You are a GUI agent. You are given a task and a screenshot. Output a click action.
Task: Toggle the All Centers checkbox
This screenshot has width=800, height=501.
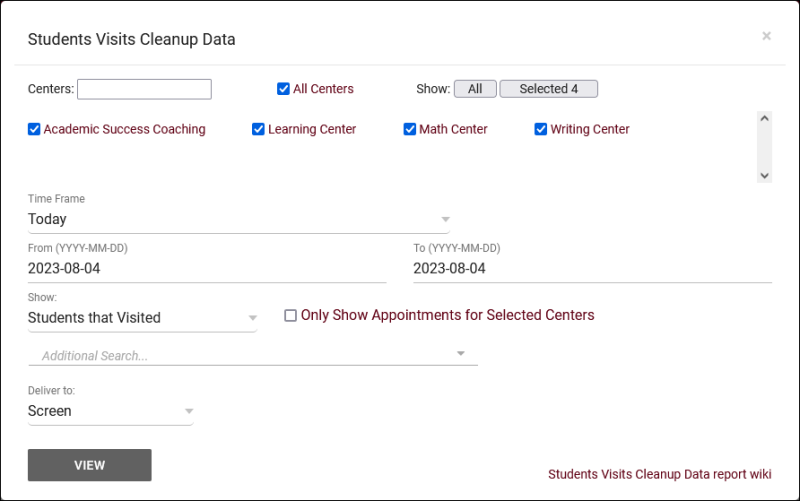point(283,89)
